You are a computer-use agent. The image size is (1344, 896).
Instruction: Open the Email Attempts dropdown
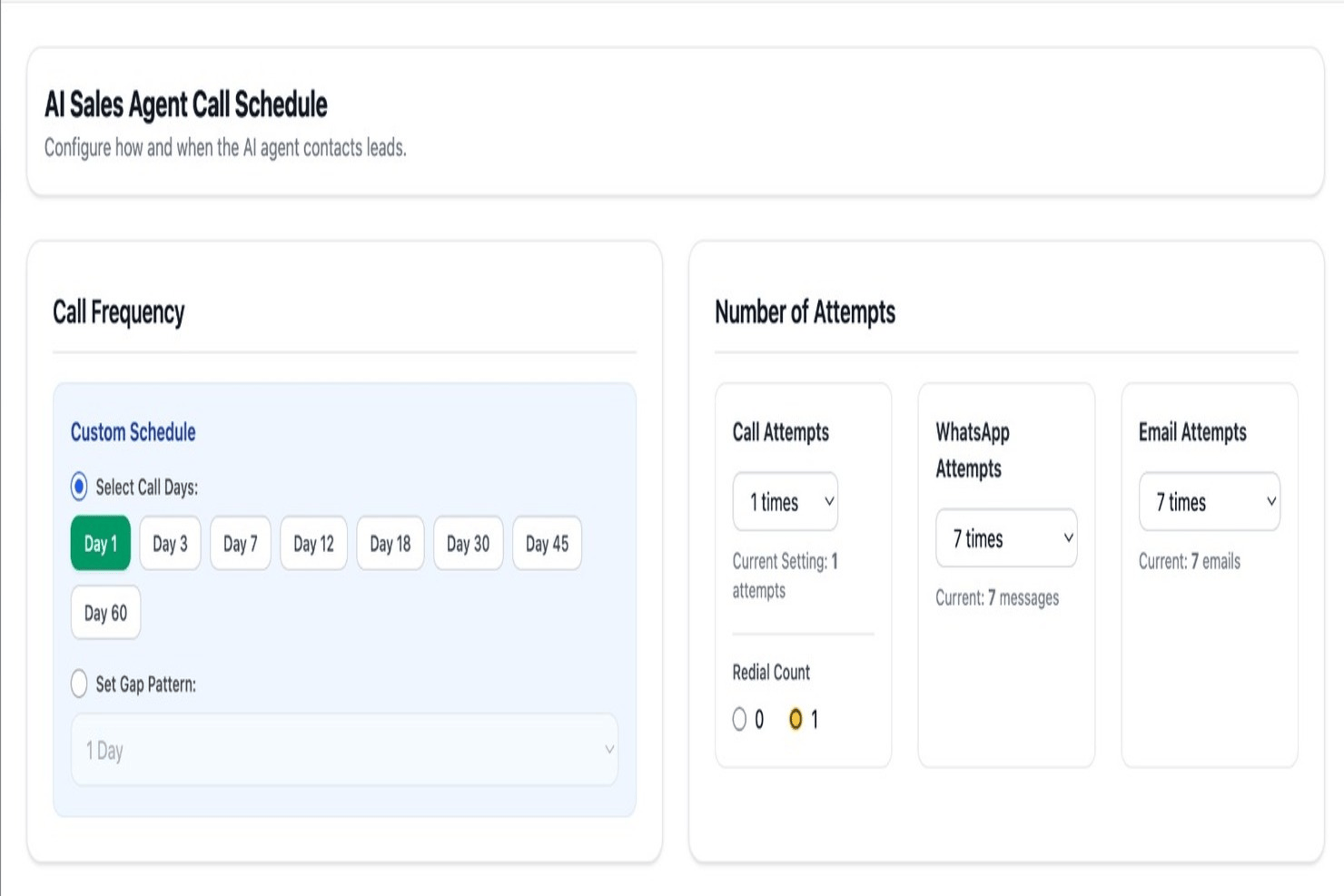(1210, 501)
